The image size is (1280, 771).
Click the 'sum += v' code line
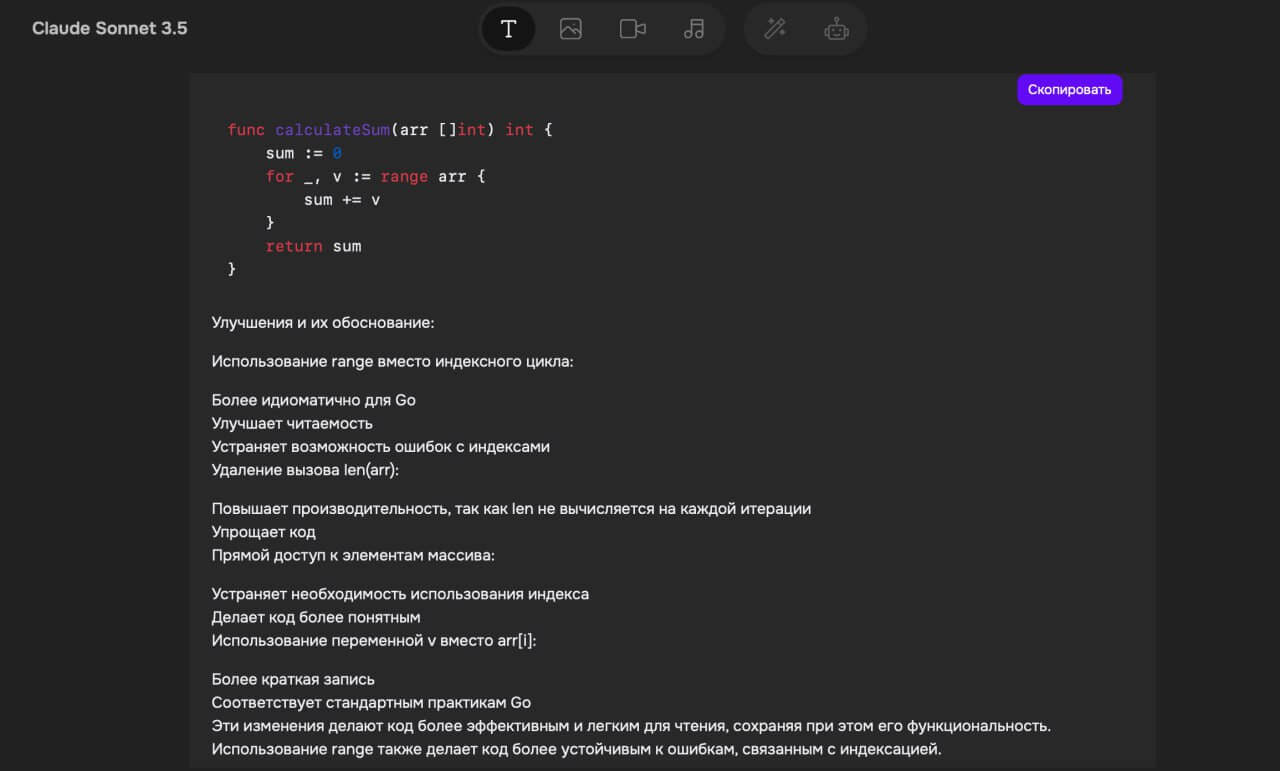[x=342, y=200]
